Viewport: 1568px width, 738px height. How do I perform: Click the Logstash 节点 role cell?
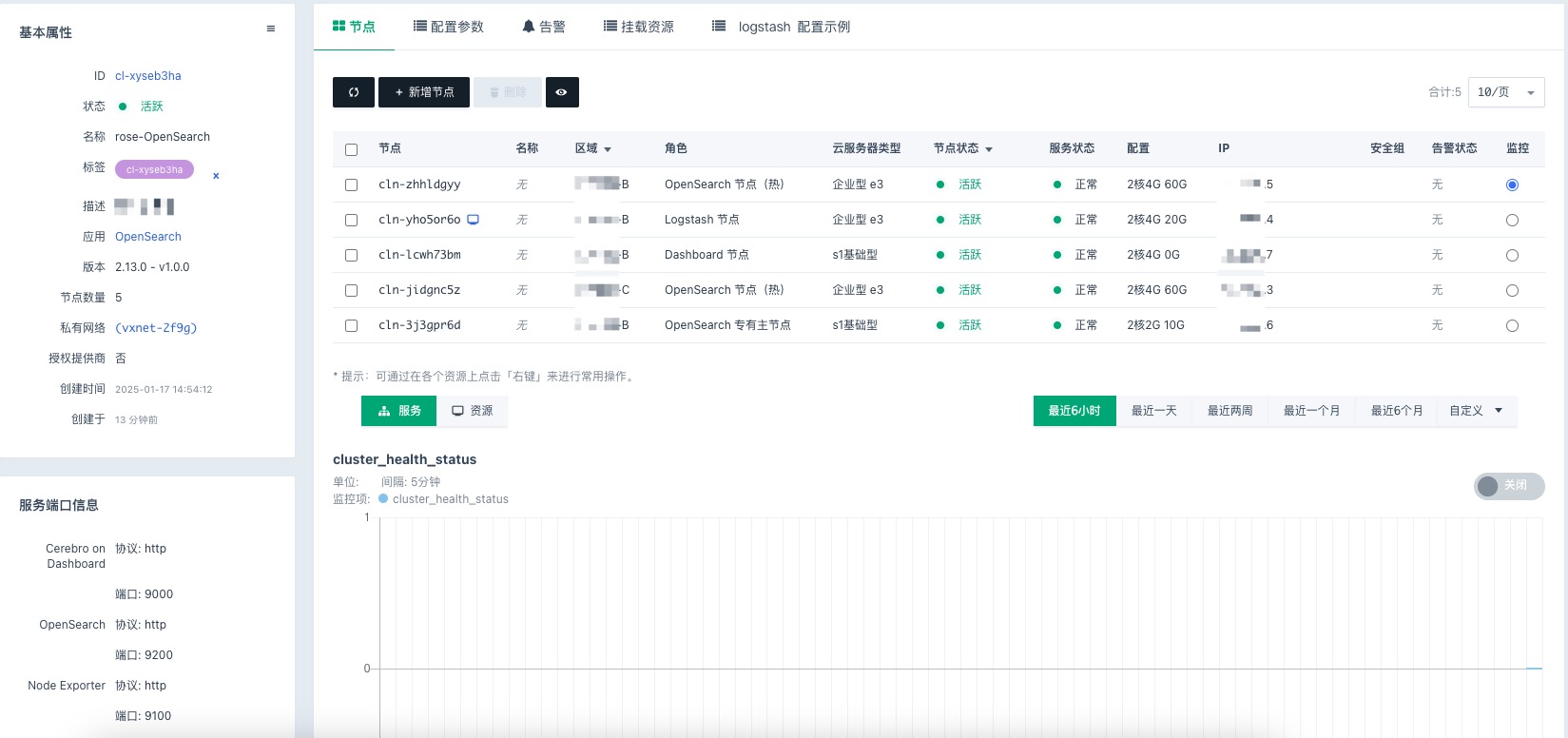[x=702, y=220]
